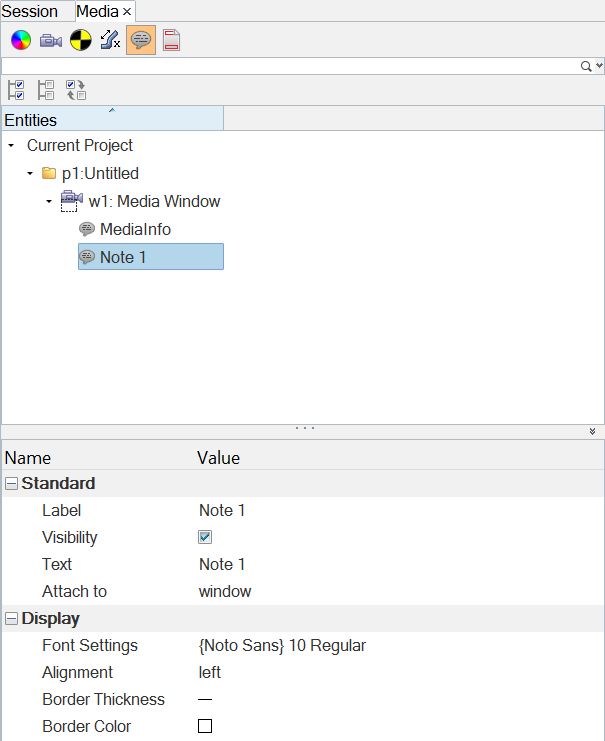Click the Entities column header

(112, 120)
